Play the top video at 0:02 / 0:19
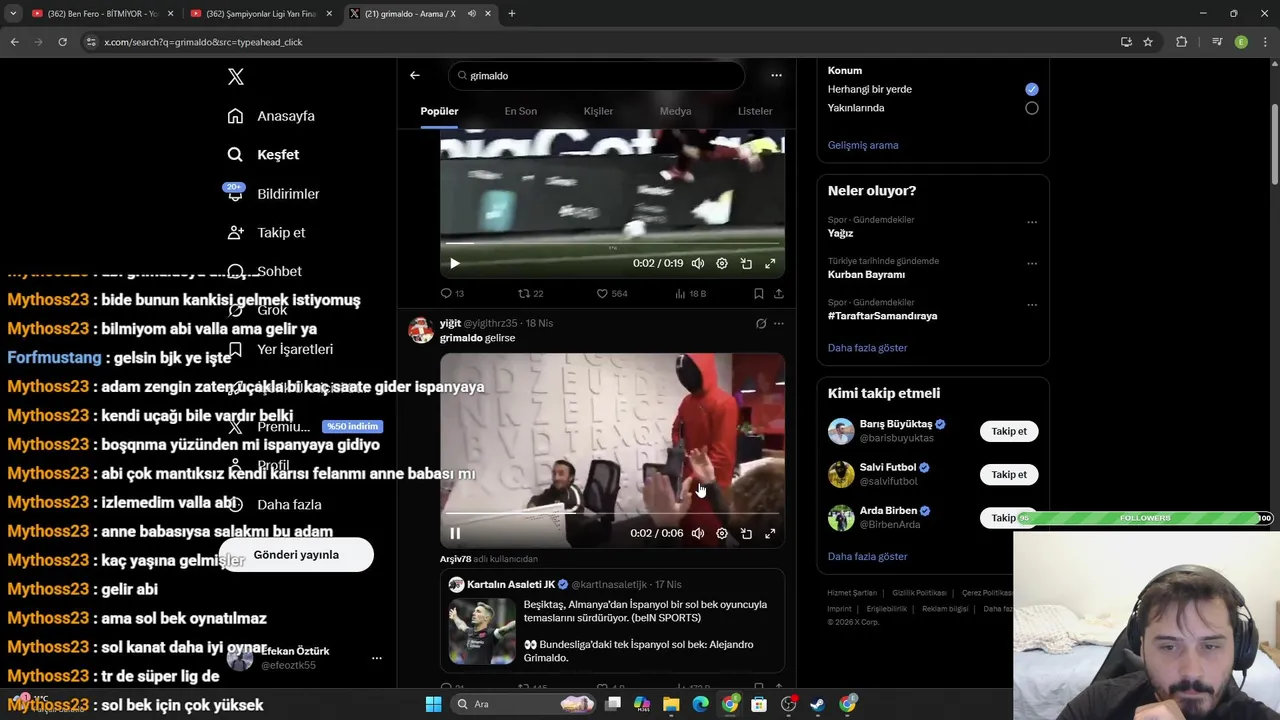 (x=454, y=264)
